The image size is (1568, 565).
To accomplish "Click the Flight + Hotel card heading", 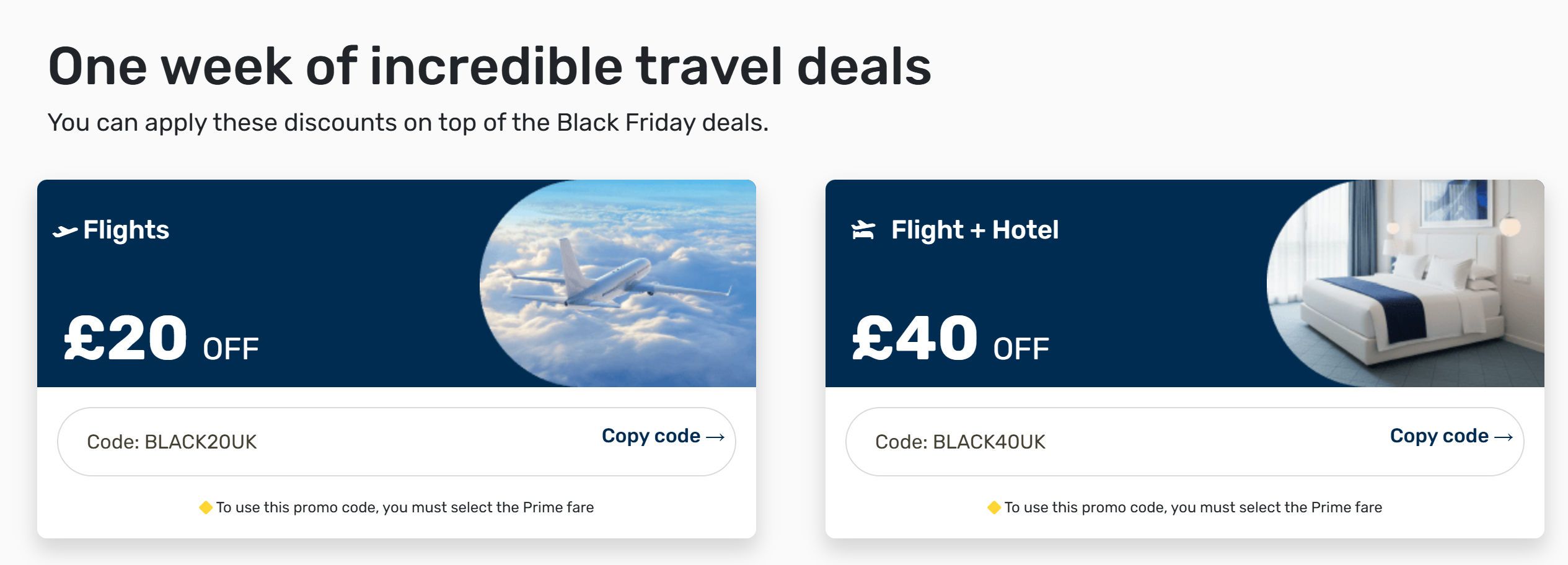I will click(x=975, y=230).
